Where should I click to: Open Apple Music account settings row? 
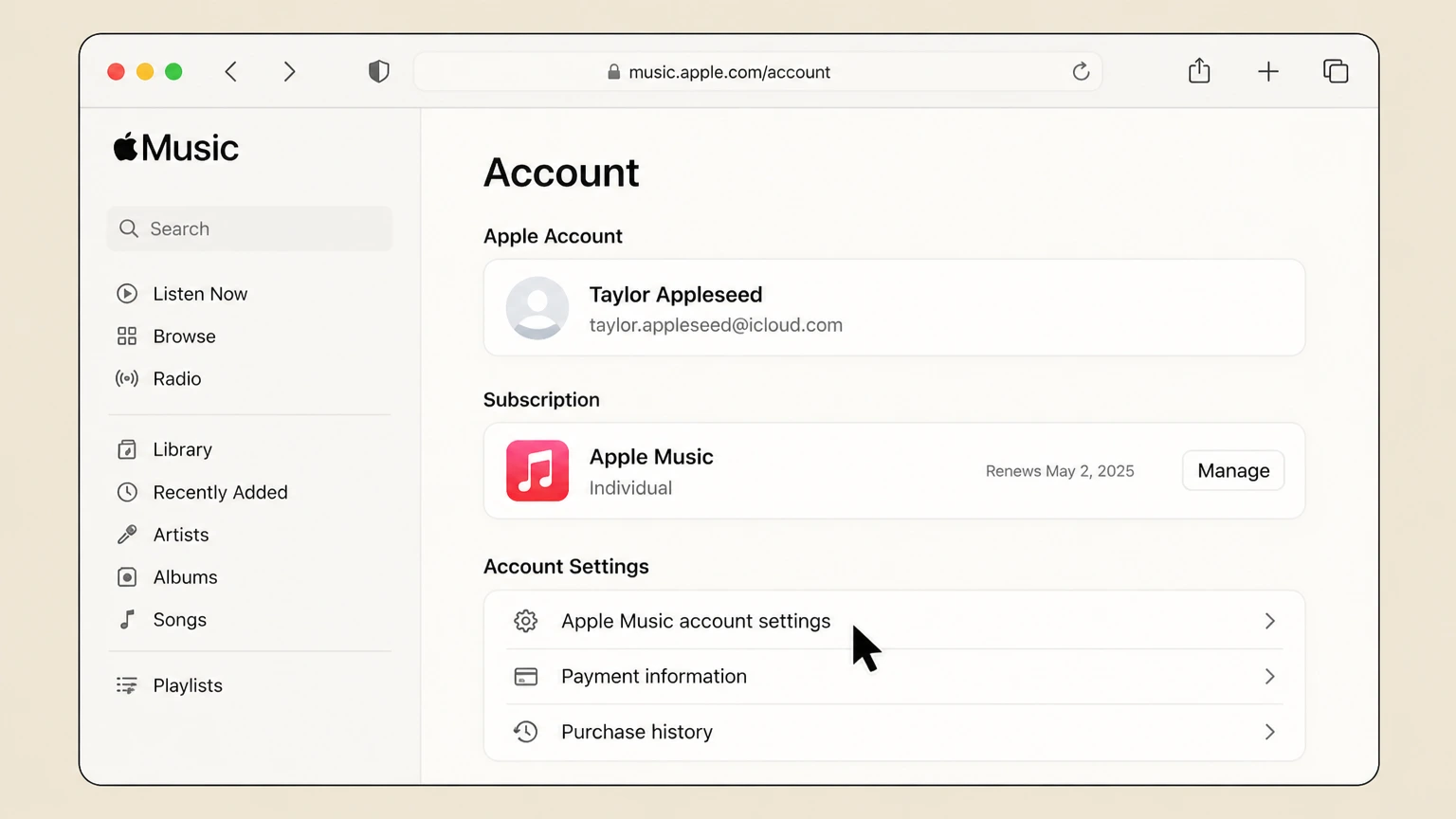(x=894, y=621)
